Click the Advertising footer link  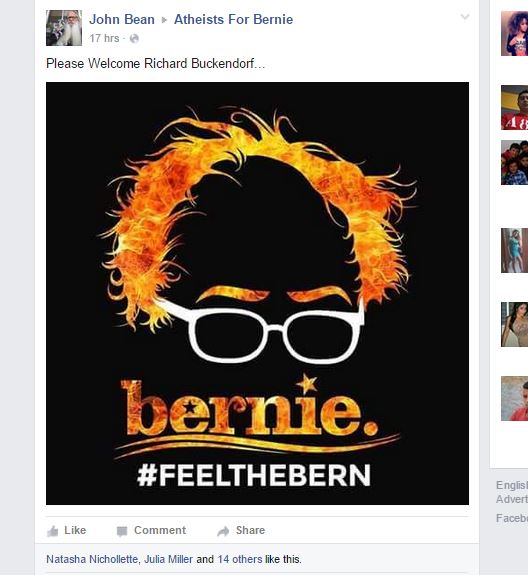tap(512, 499)
